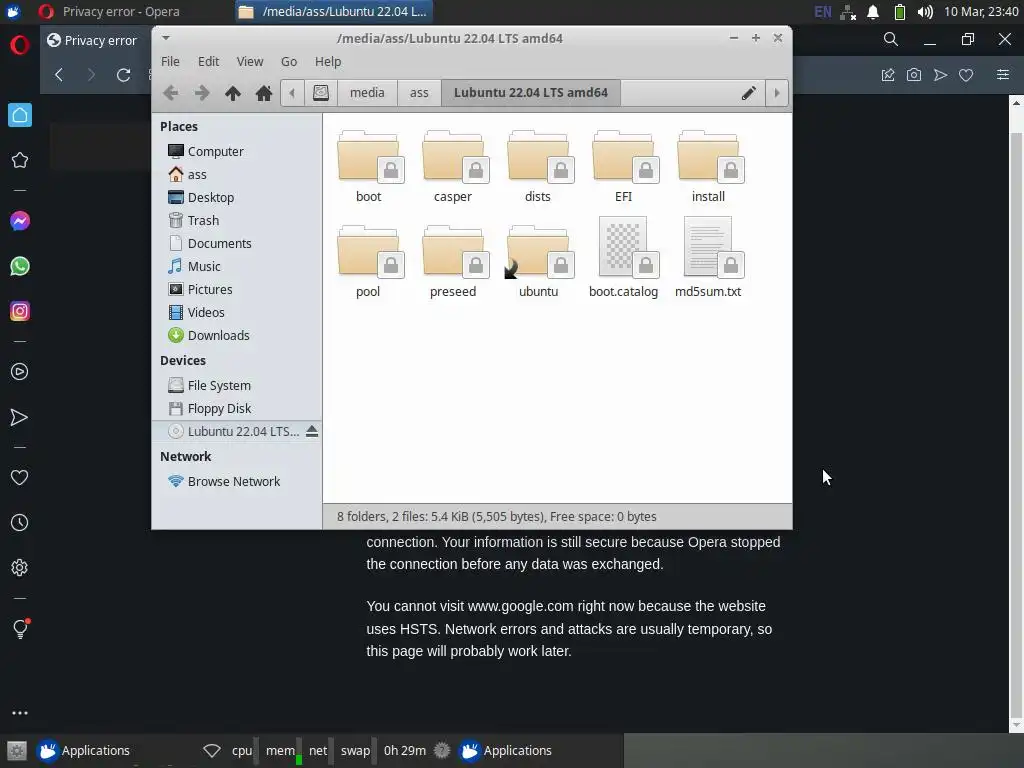Take Opera snapshot camera icon
This screenshot has width=1024, height=768.
click(x=914, y=75)
